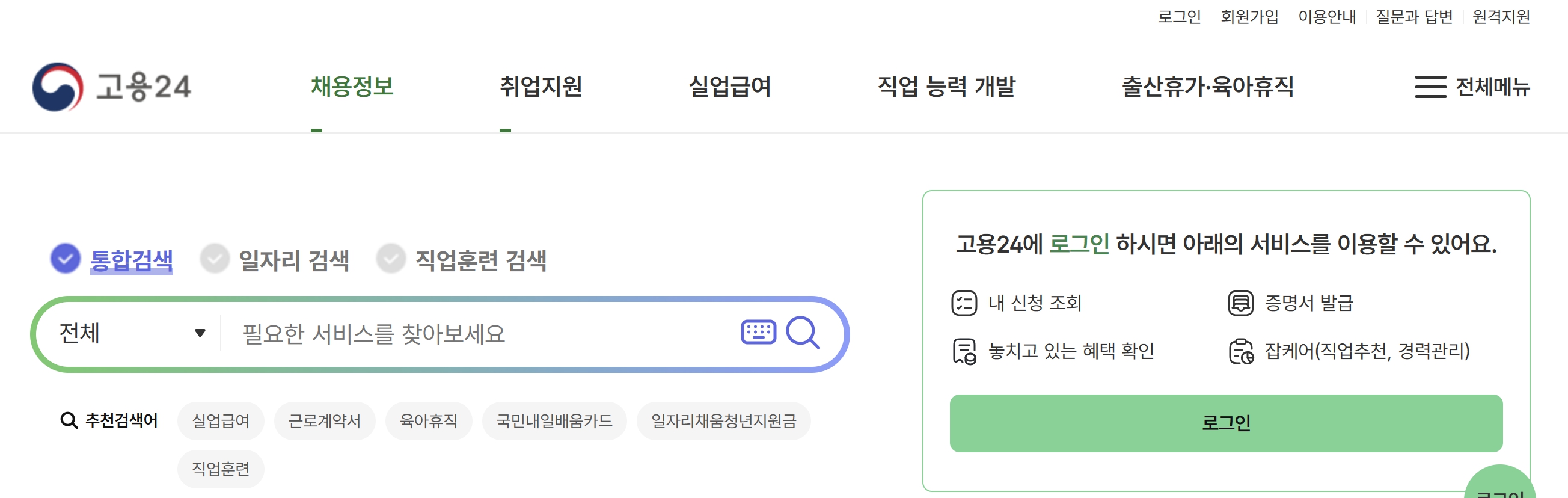1568x498 pixels.
Task: Click inside the service search input field
Action: click(x=426, y=332)
